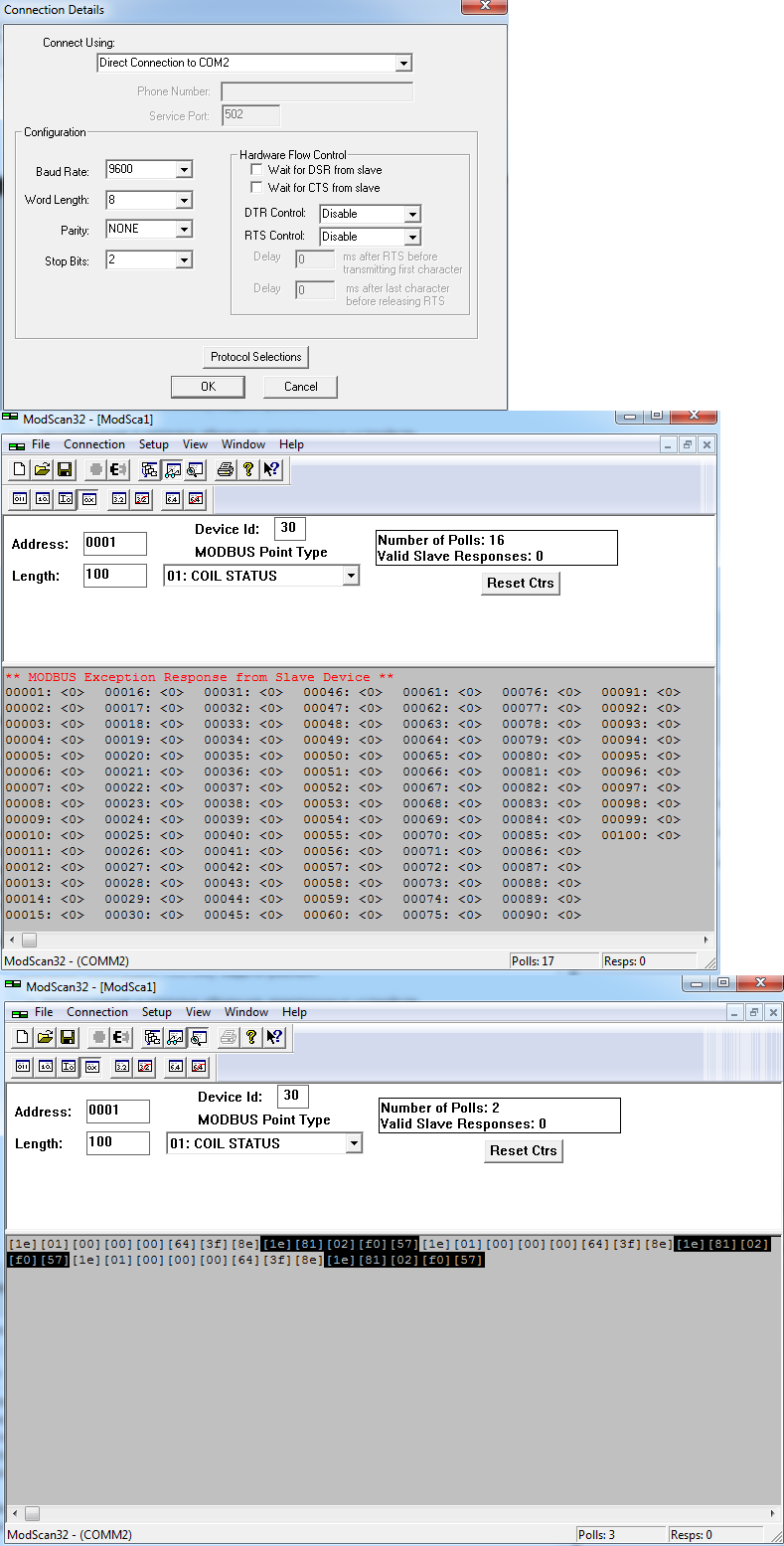Open MODBUS Point Type dropdown in 16-polls window
784x1546 pixels.
[350, 576]
